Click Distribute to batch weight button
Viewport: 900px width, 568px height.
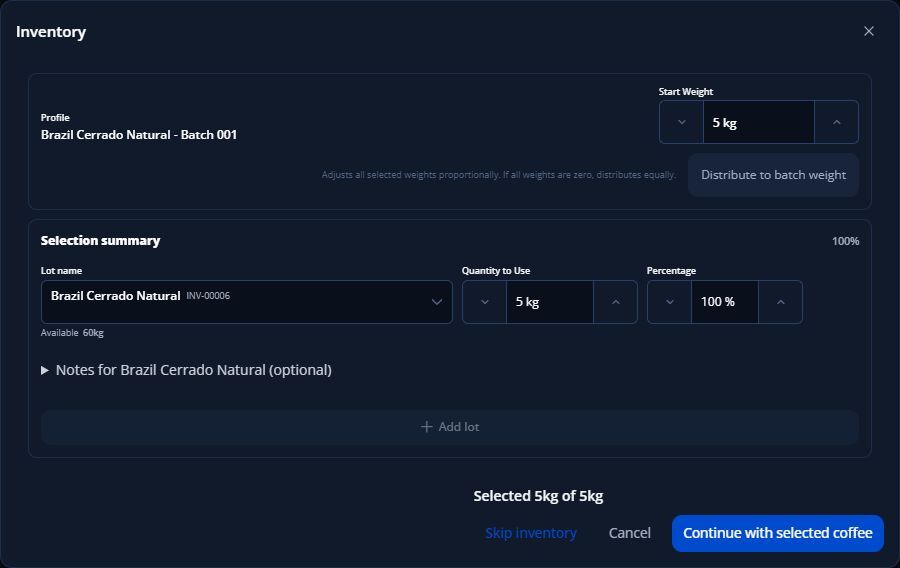tap(773, 175)
